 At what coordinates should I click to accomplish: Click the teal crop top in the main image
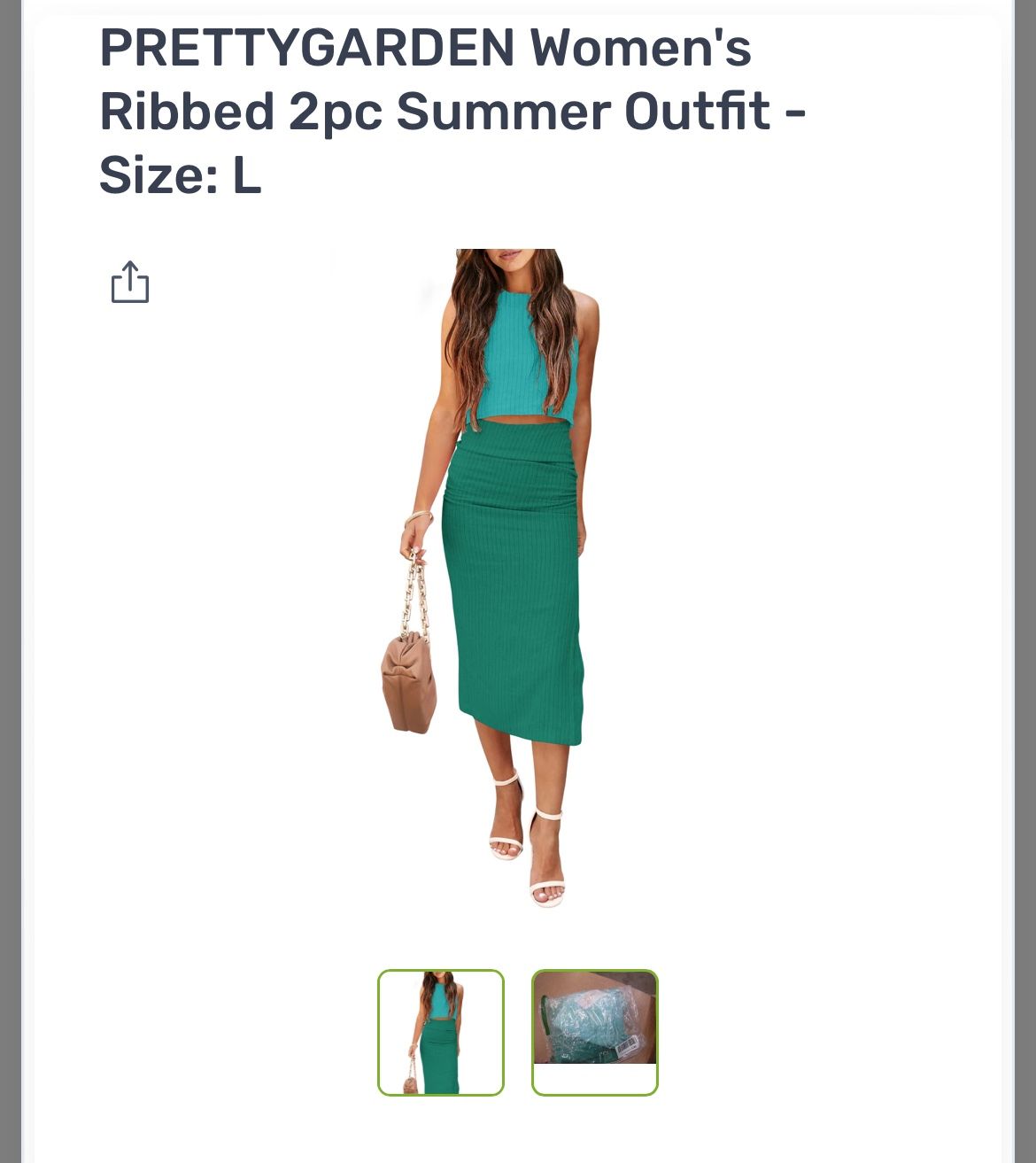point(521,356)
